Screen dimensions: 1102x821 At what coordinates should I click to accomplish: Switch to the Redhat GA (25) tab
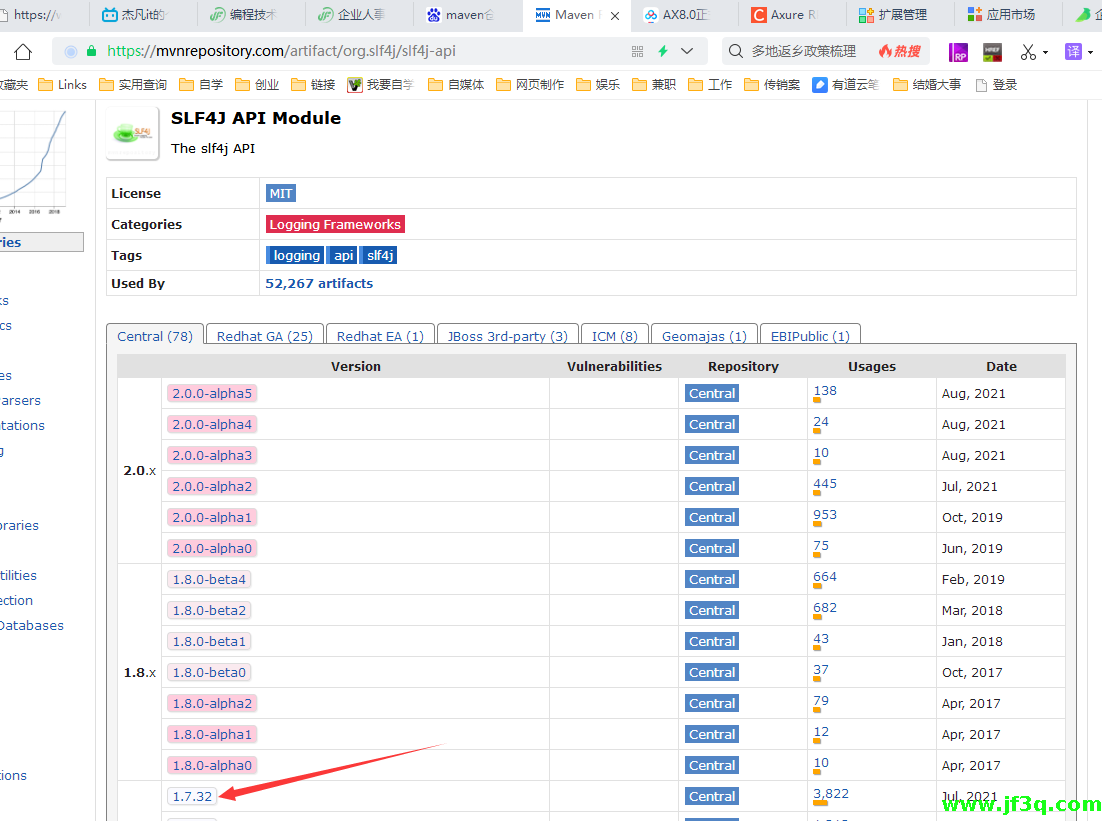coord(264,336)
